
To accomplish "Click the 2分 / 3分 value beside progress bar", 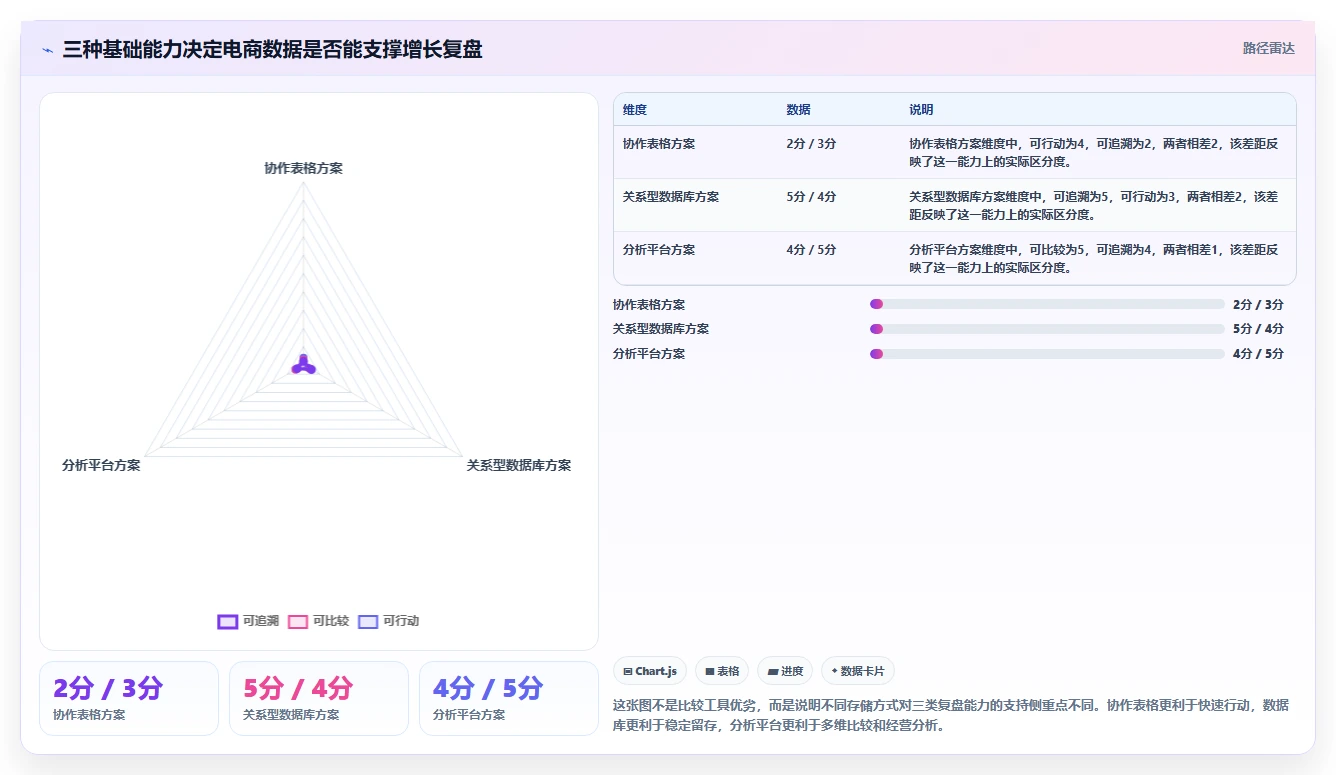I will pos(1258,304).
